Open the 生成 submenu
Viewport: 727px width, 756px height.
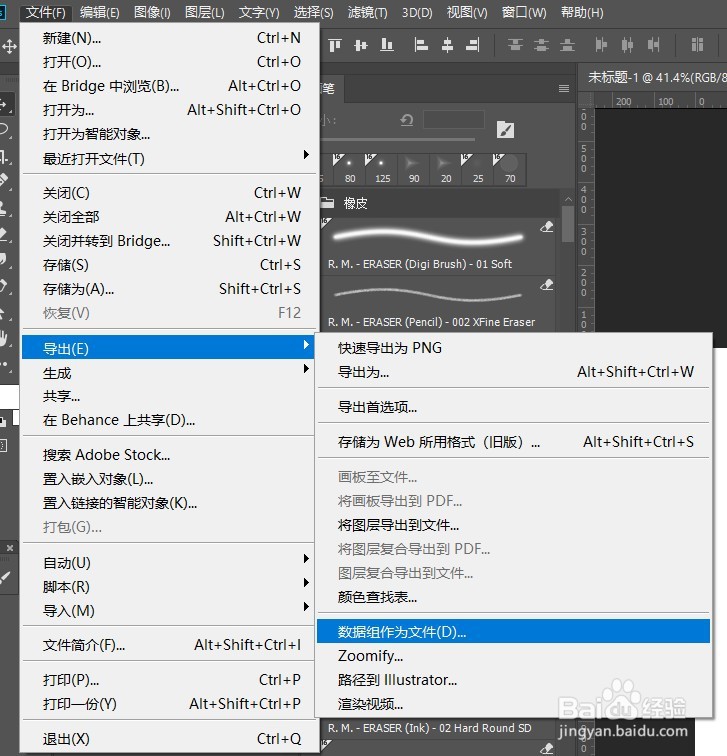(x=167, y=373)
